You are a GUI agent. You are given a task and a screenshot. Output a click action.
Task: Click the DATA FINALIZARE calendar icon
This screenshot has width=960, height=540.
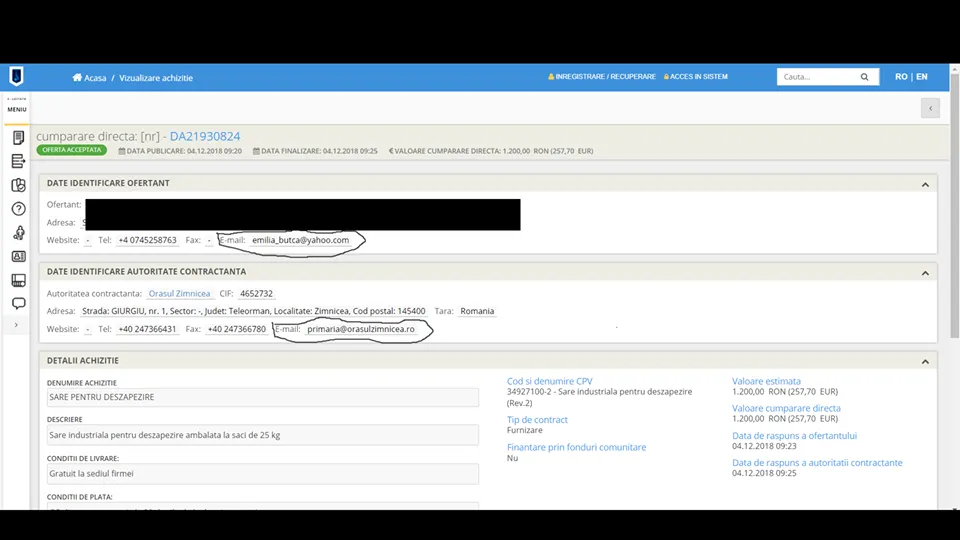tap(257, 151)
